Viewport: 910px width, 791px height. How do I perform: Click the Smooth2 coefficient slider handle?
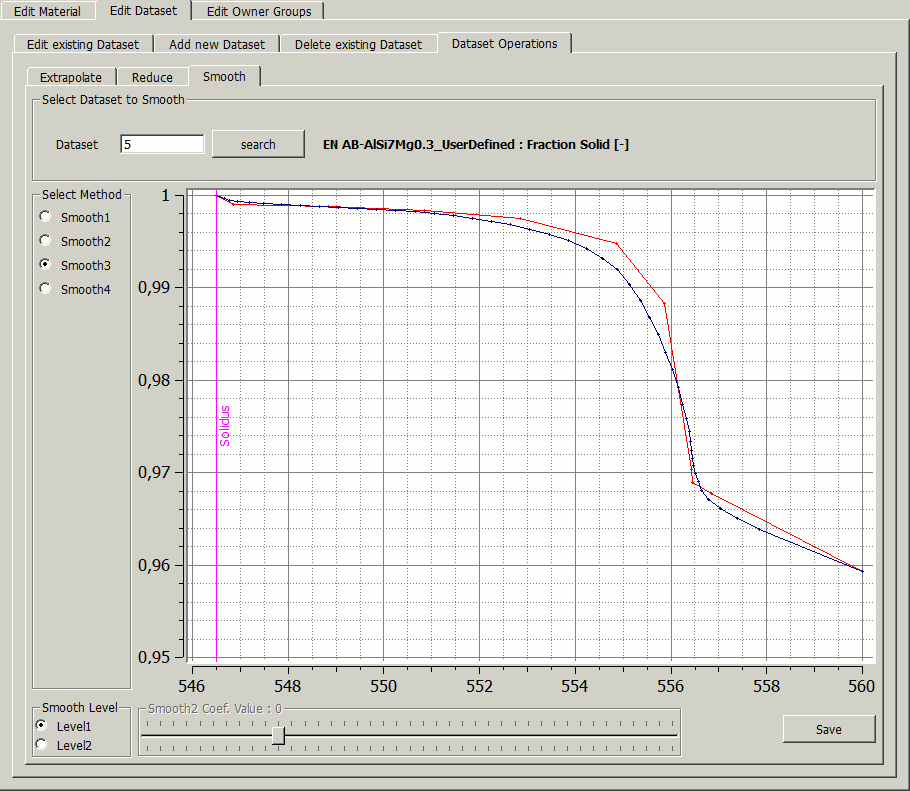(x=278, y=736)
